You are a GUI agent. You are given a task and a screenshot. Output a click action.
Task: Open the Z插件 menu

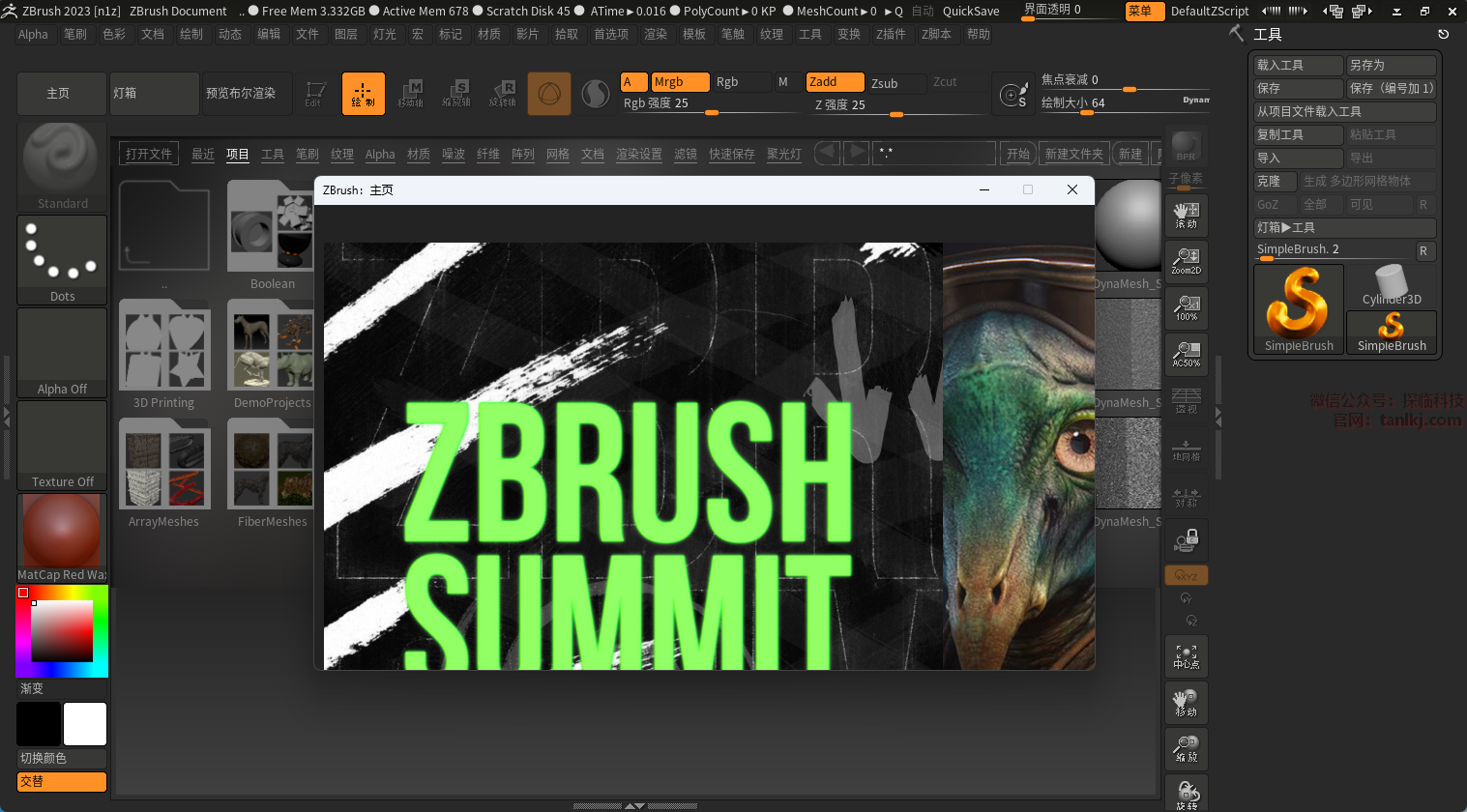(890, 34)
